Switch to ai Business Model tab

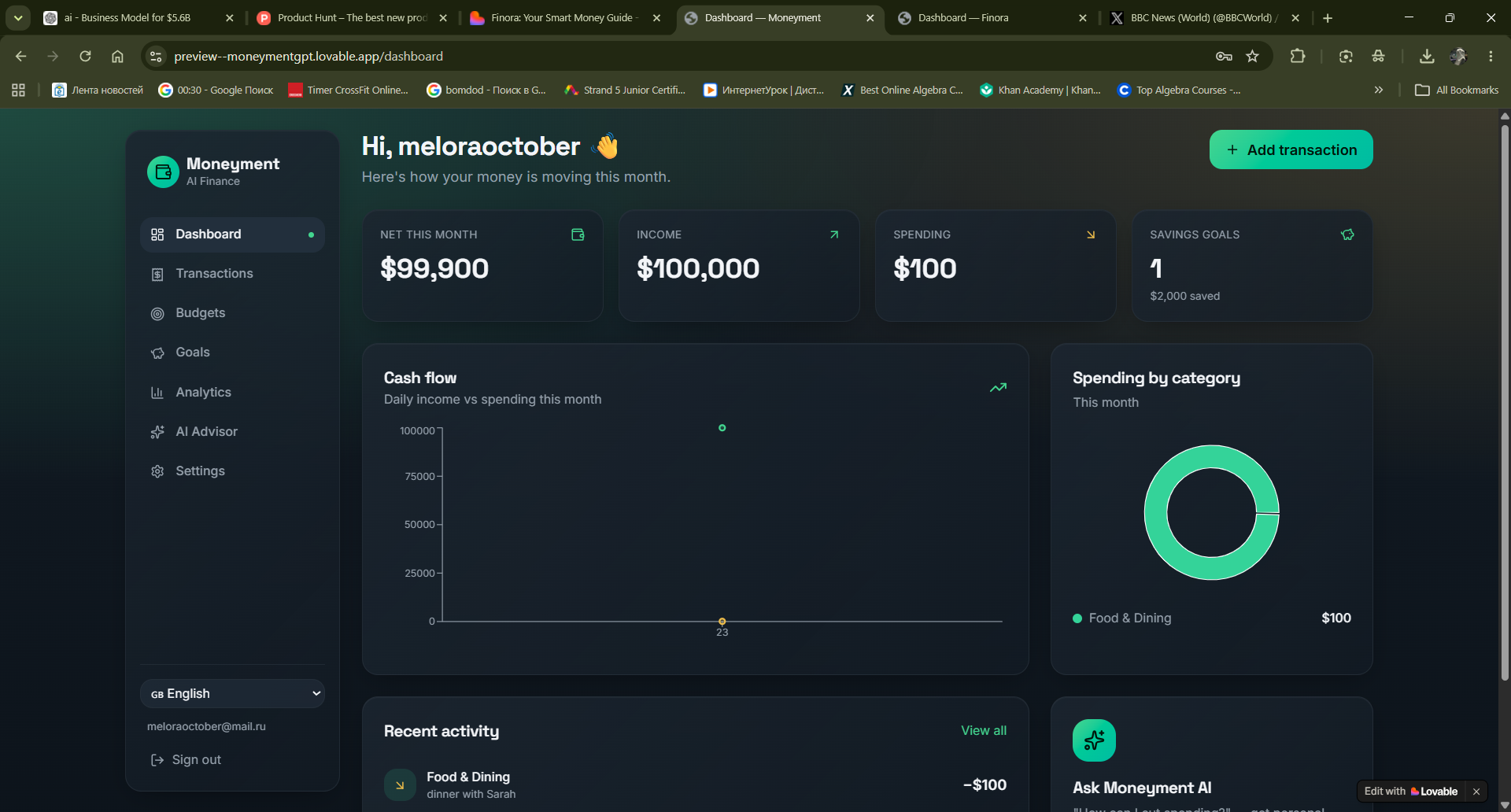coord(139,17)
